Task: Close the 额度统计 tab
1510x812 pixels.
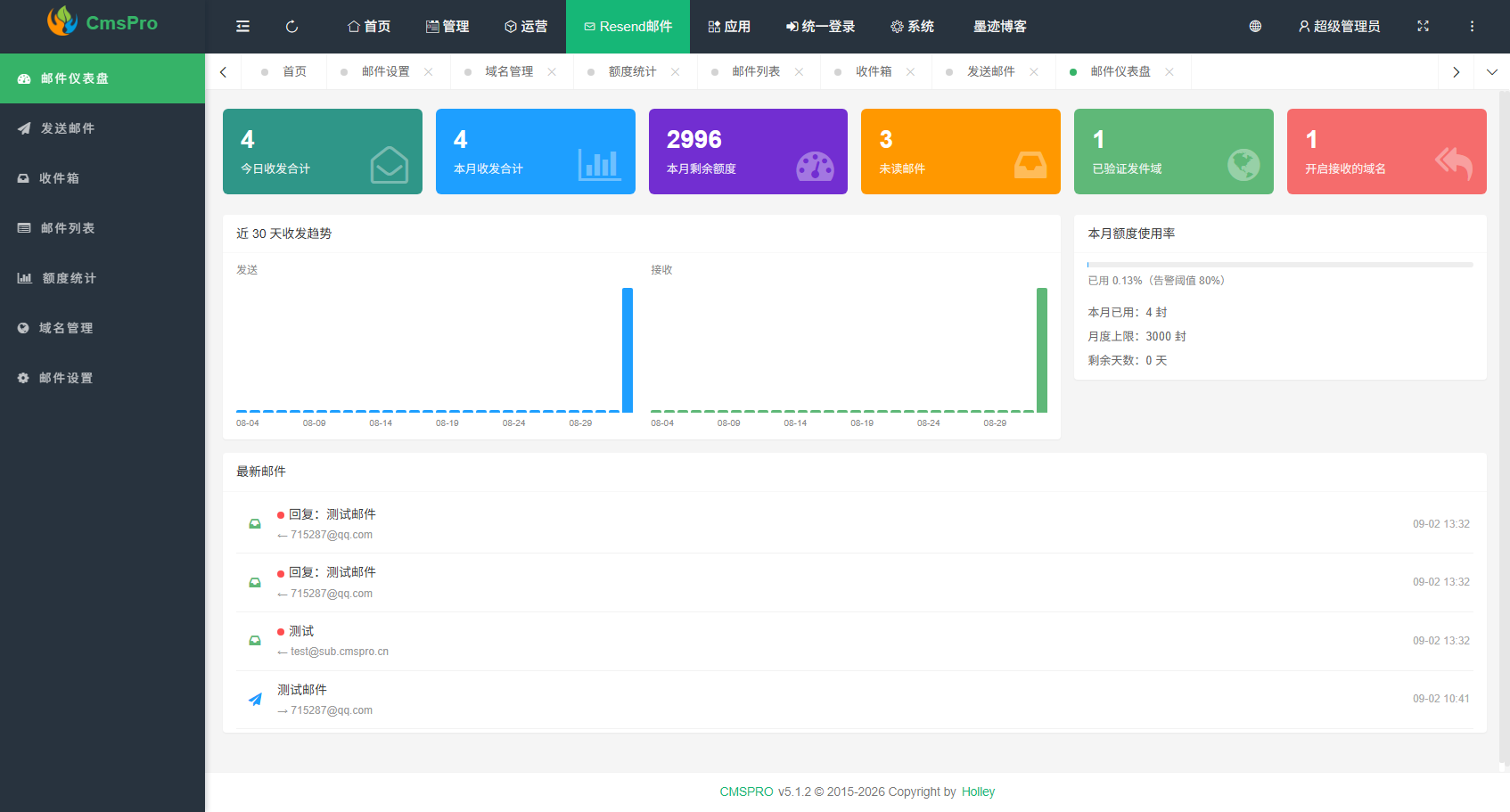Action: tap(676, 72)
